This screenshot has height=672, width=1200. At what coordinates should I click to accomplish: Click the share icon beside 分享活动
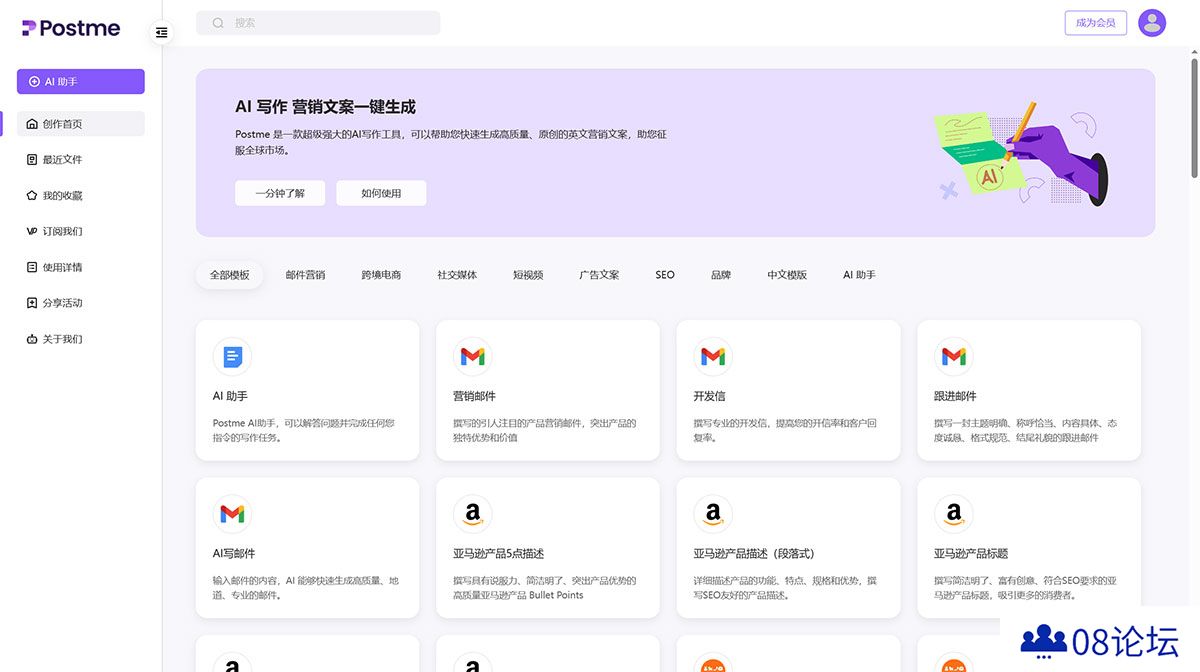pos(32,303)
